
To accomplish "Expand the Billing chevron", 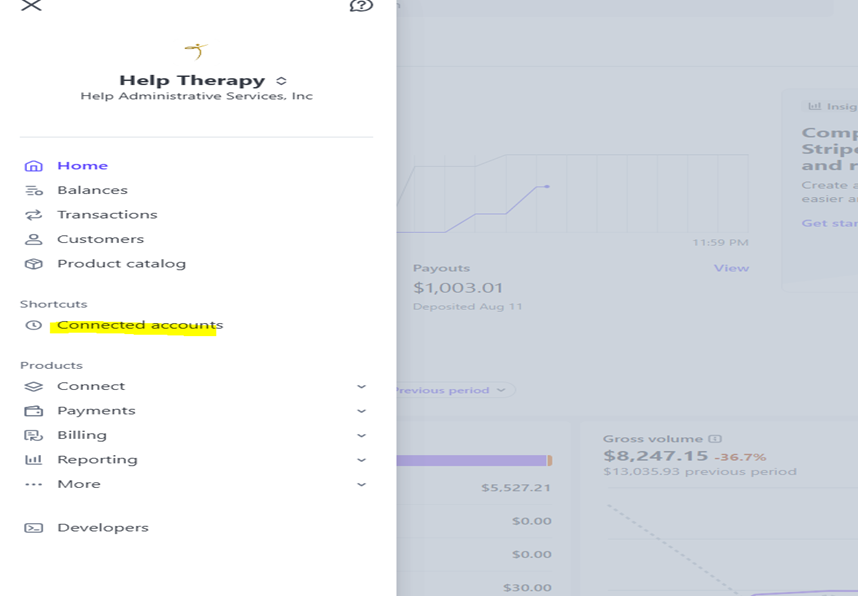I will [361, 436].
